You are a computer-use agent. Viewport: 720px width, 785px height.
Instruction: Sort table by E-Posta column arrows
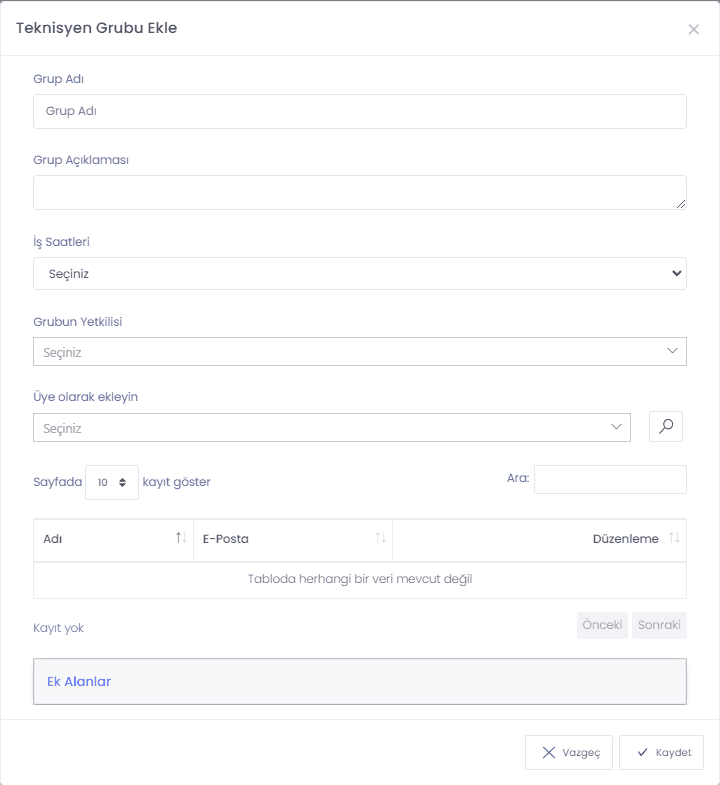(x=381, y=538)
